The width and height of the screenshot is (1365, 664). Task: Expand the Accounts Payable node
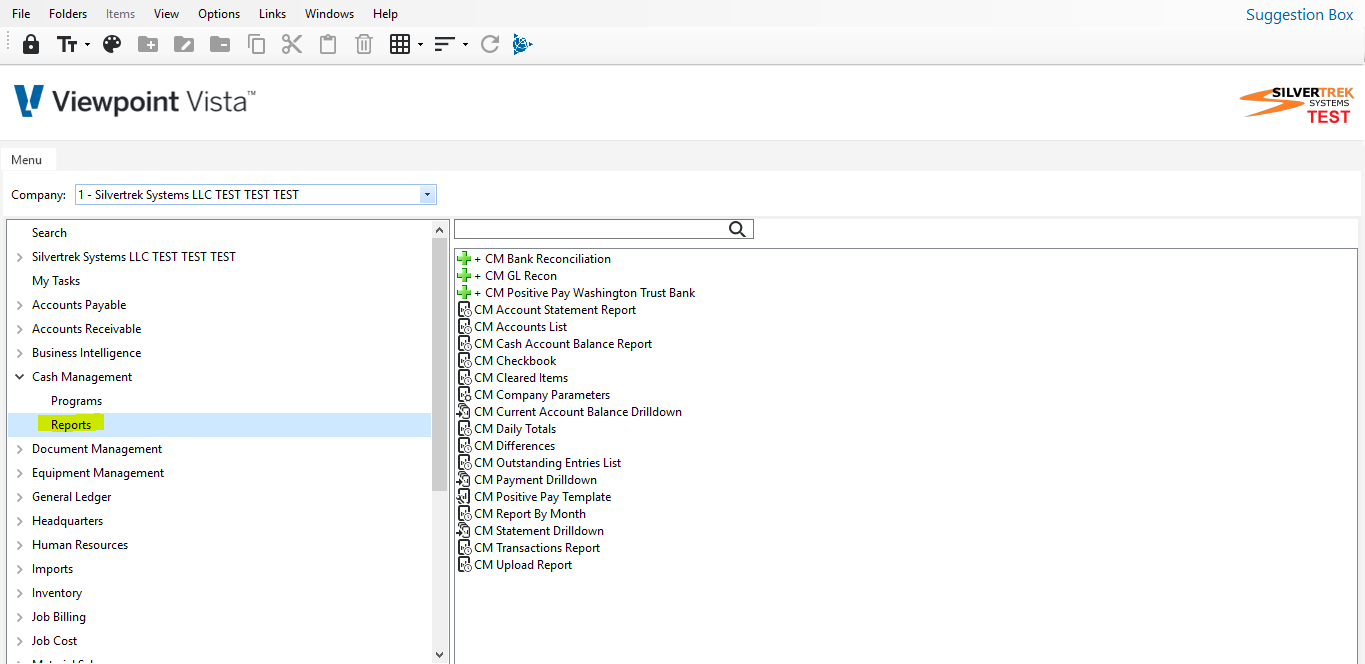tap(20, 305)
